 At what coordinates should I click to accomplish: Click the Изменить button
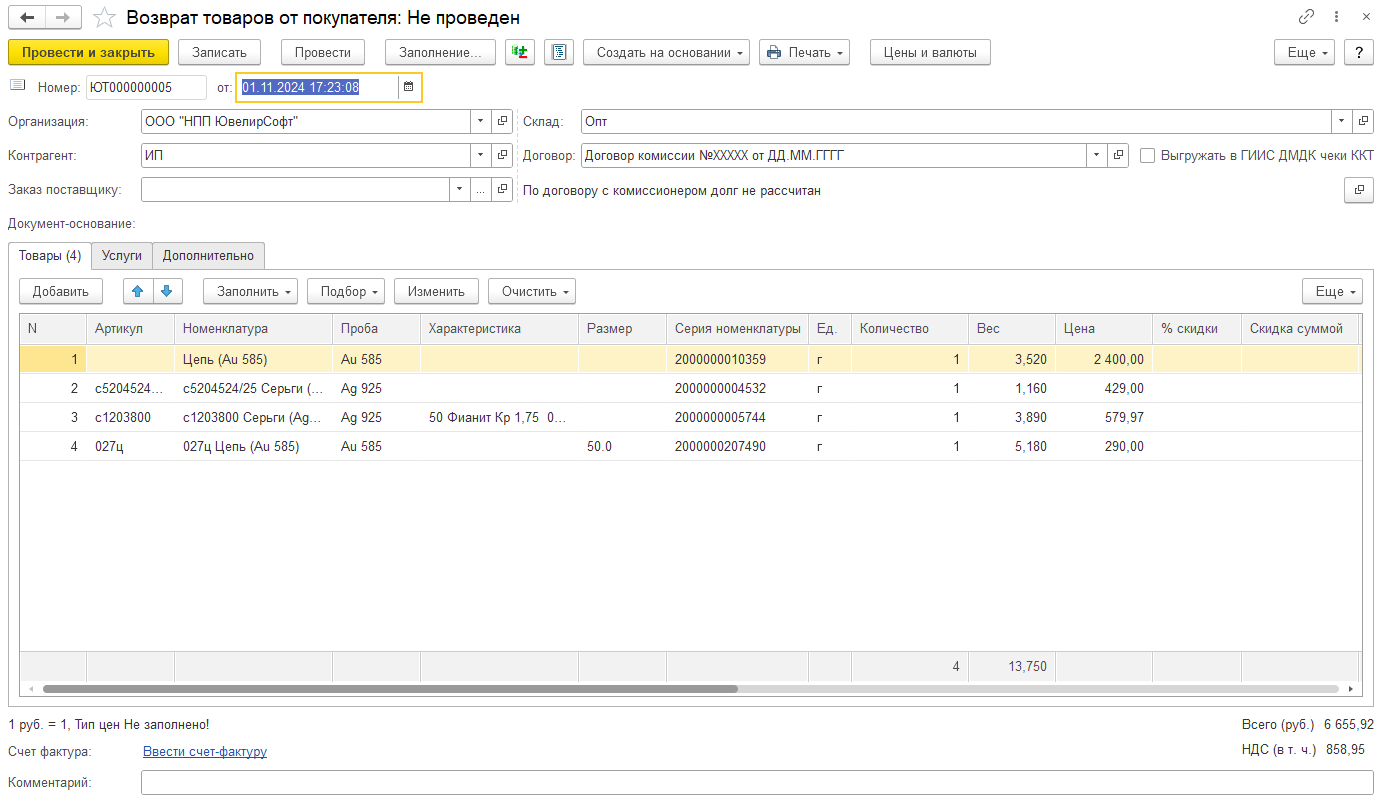coord(437,291)
